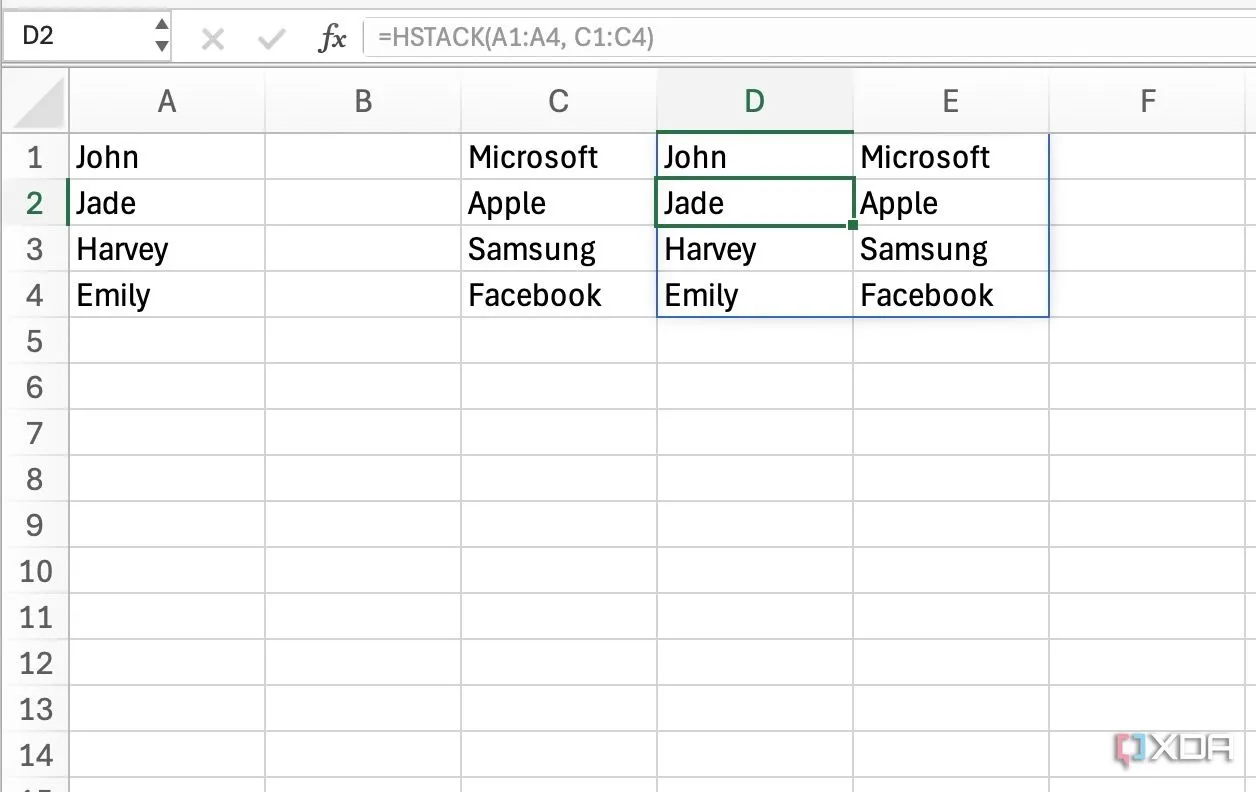Select row 1 header

pos(35,157)
